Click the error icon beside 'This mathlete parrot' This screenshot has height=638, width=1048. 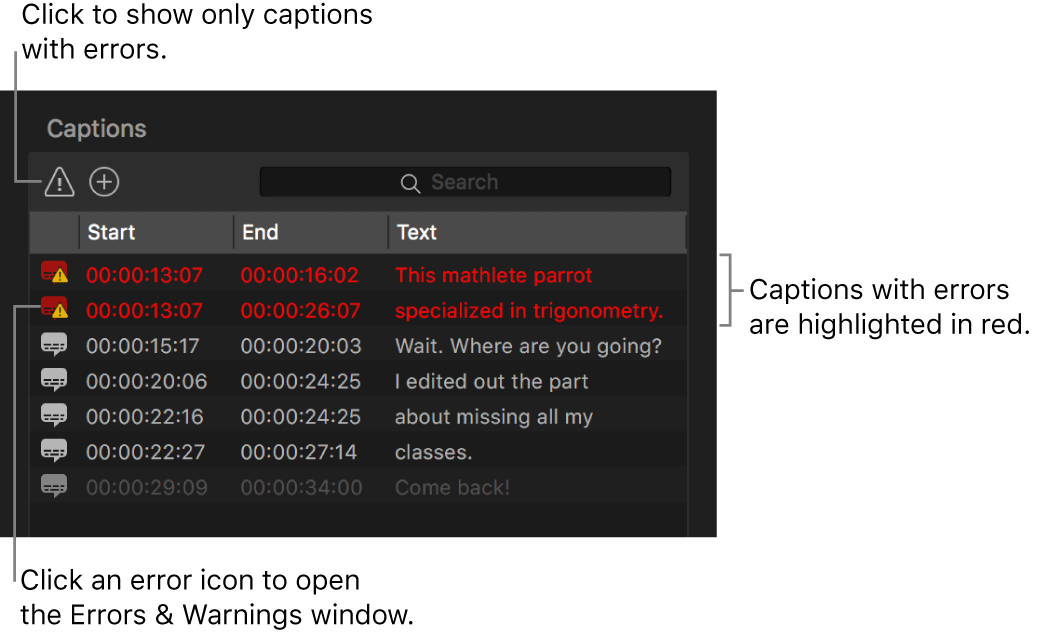(x=54, y=274)
